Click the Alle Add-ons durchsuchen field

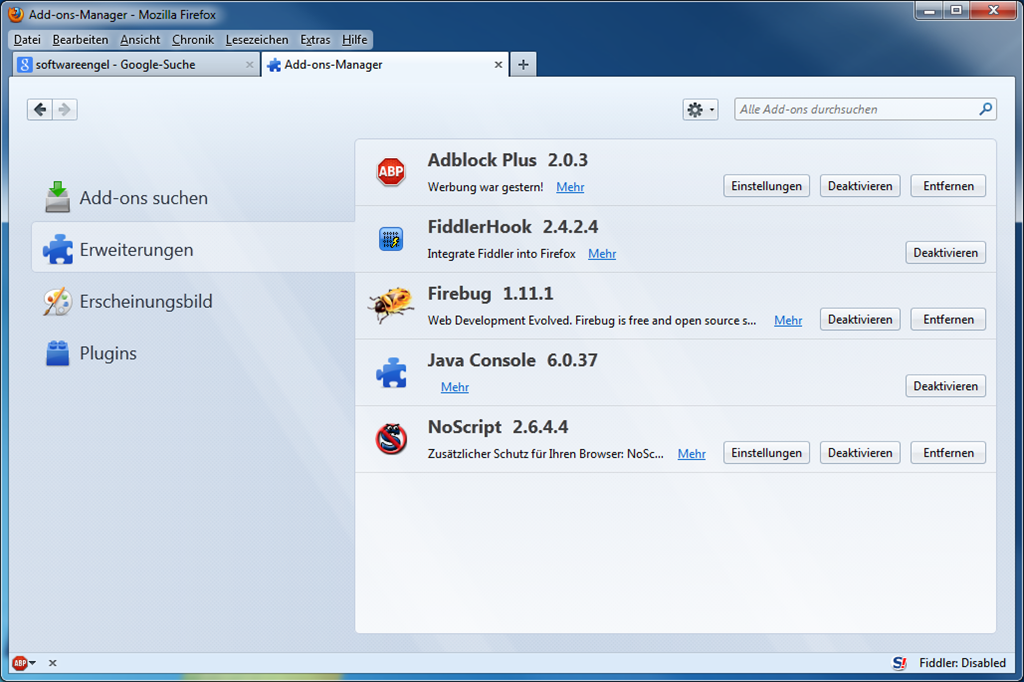click(x=856, y=109)
